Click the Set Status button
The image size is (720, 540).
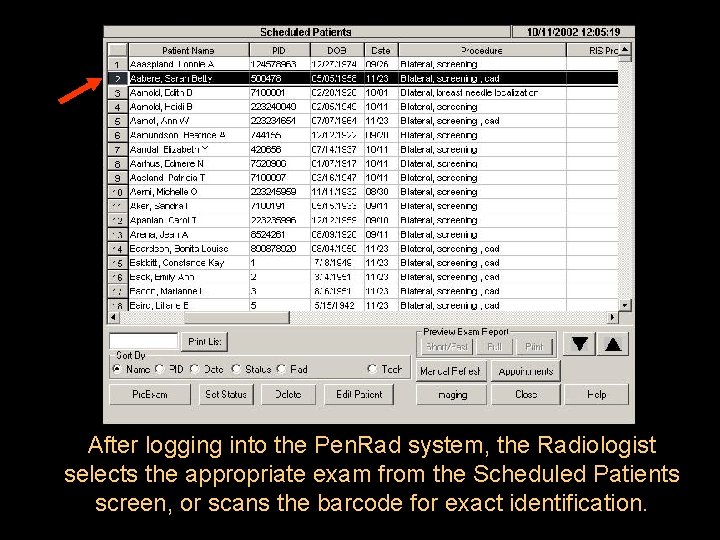click(226, 394)
